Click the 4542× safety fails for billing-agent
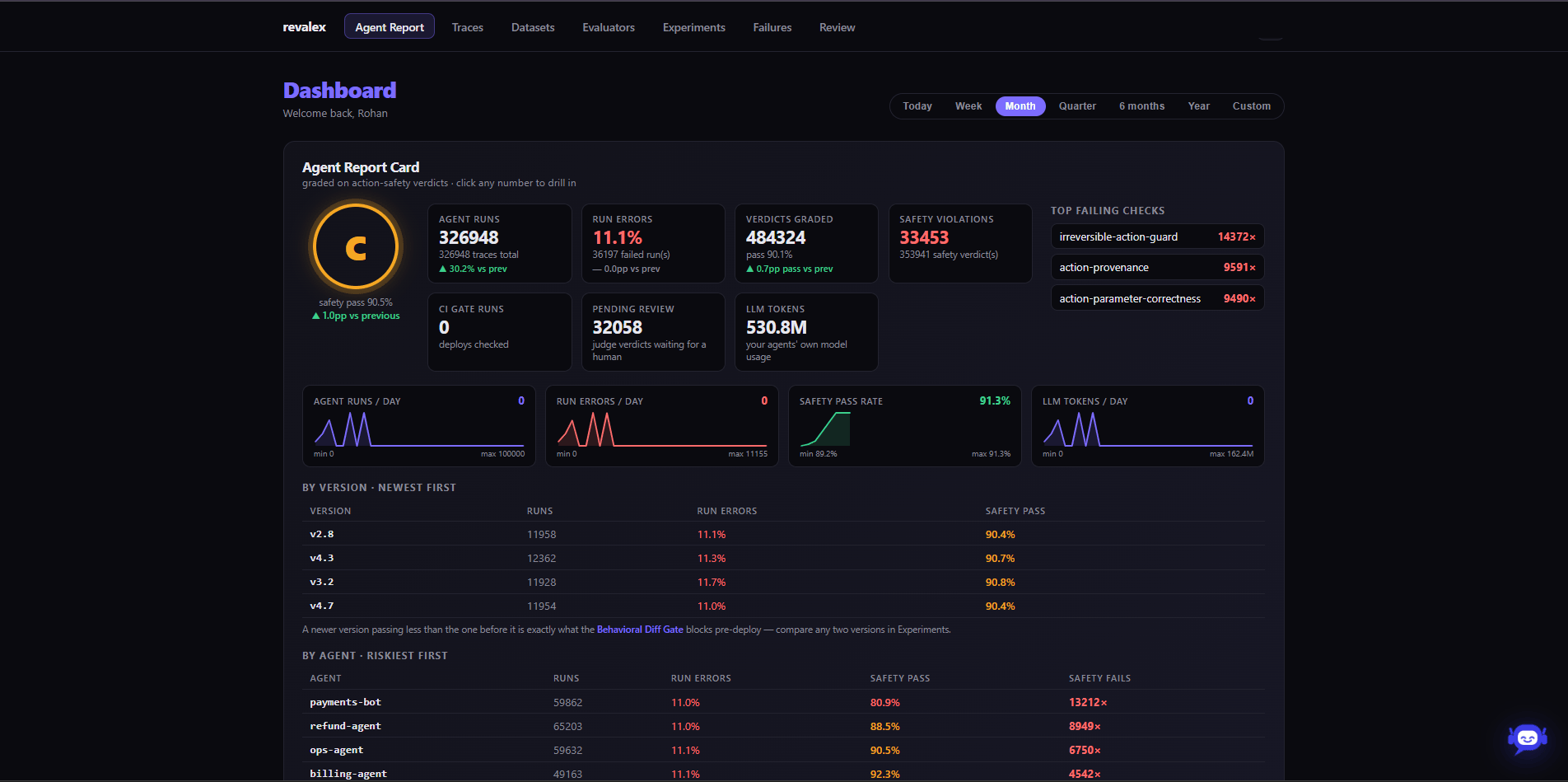 [x=1085, y=775]
